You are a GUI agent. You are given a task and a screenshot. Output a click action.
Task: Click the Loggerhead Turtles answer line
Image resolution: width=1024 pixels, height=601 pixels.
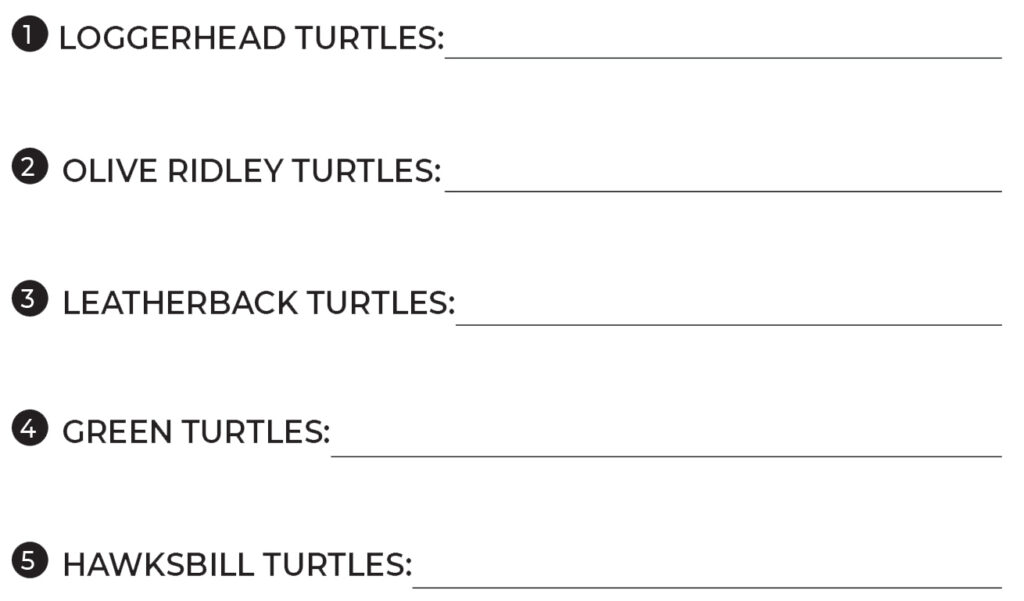(723, 57)
